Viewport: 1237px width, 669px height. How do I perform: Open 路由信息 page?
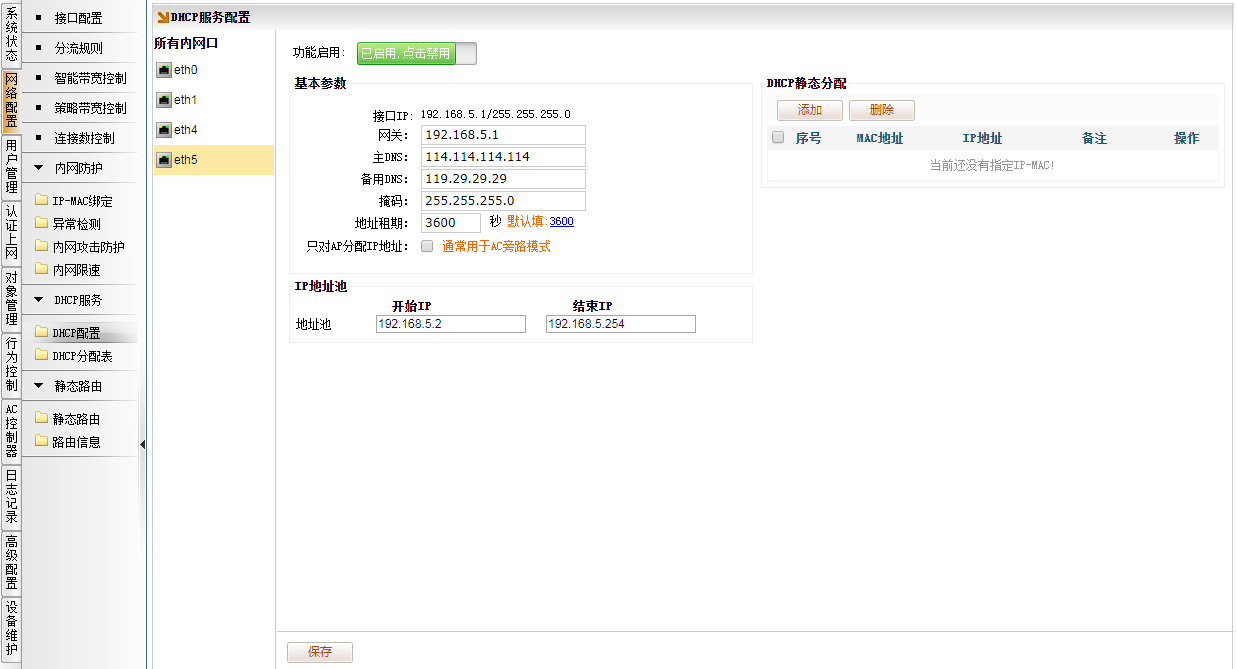pyautogui.click(x=76, y=442)
